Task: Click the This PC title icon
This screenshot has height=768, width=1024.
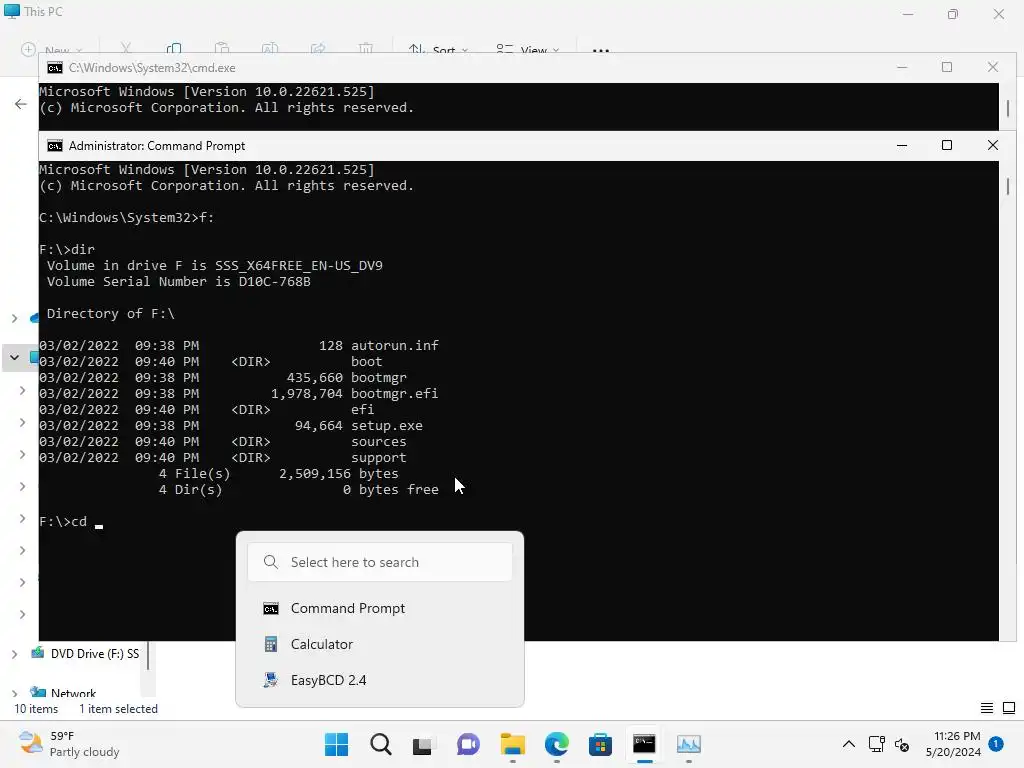Action: tap(12, 11)
